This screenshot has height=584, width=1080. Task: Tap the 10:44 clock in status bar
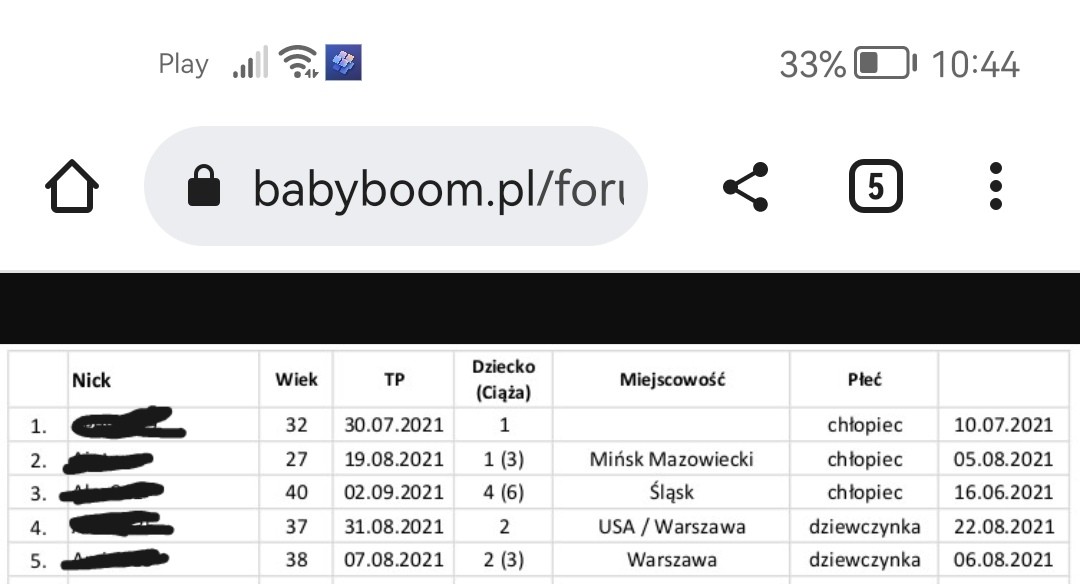tap(975, 65)
